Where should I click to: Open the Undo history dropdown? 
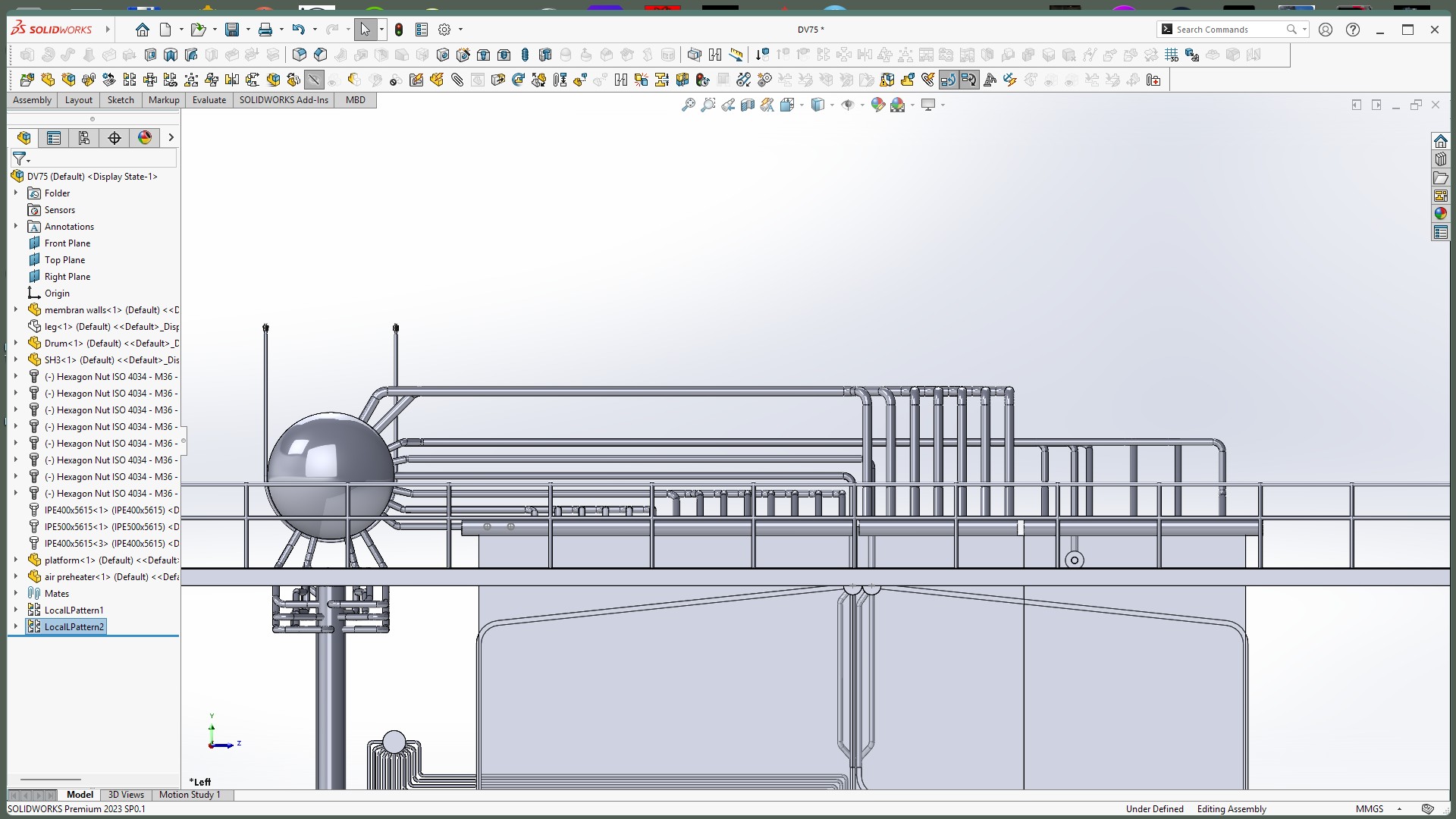tap(315, 30)
